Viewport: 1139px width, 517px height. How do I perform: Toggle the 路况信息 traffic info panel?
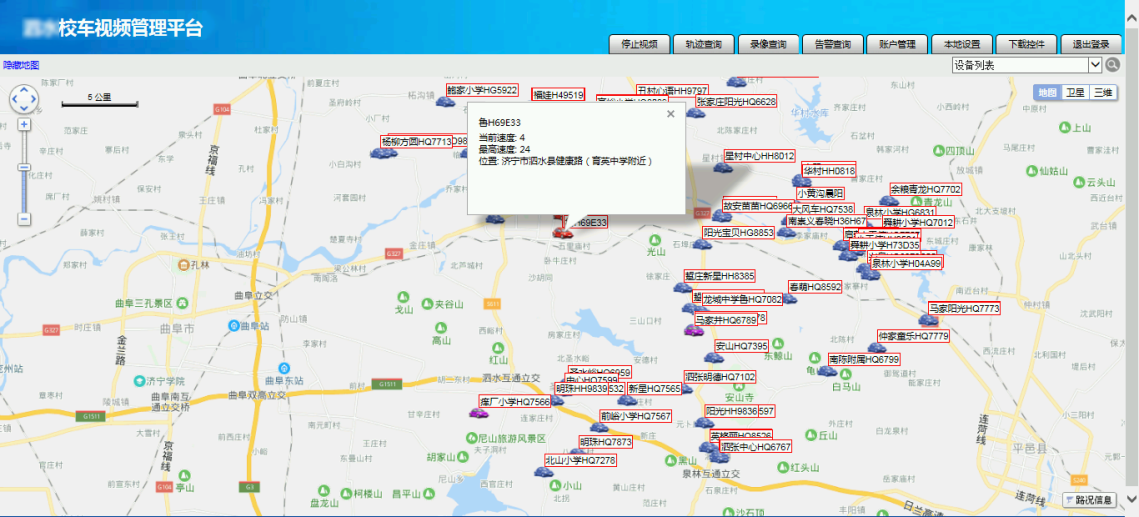[x=1089, y=500]
